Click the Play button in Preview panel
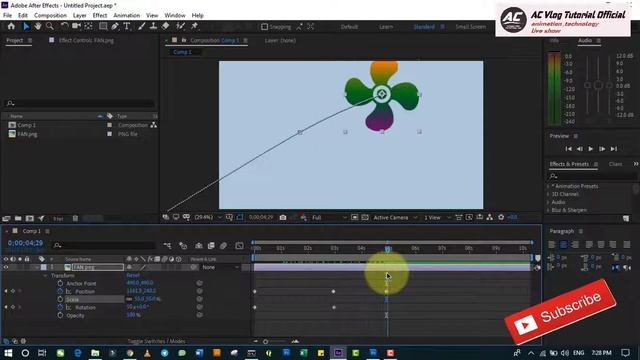Image resolution: width=640 pixels, height=360 pixels. click(x=591, y=149)
